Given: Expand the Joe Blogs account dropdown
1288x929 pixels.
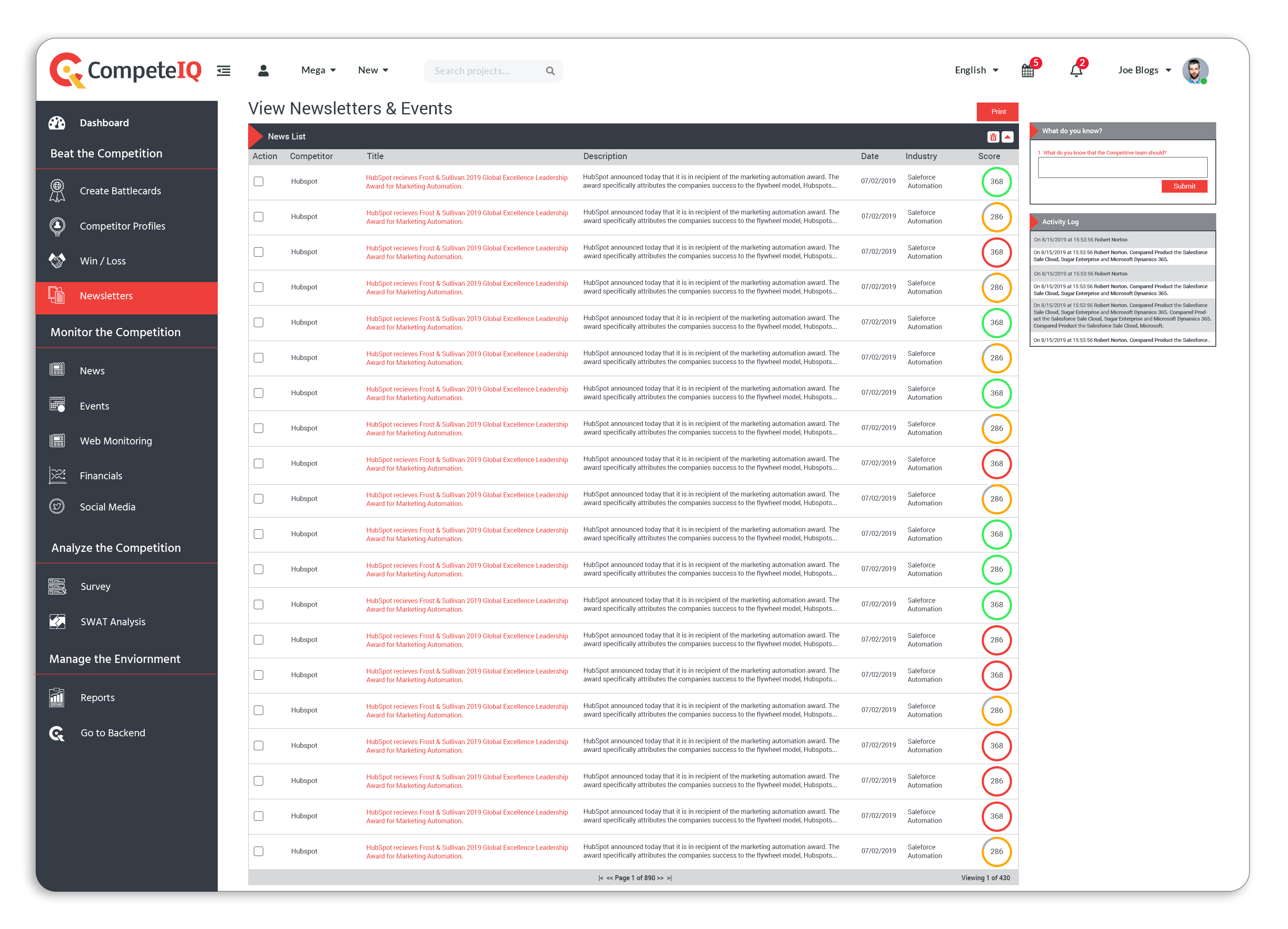Looking at the screenshot, I should pos(1144,71).
